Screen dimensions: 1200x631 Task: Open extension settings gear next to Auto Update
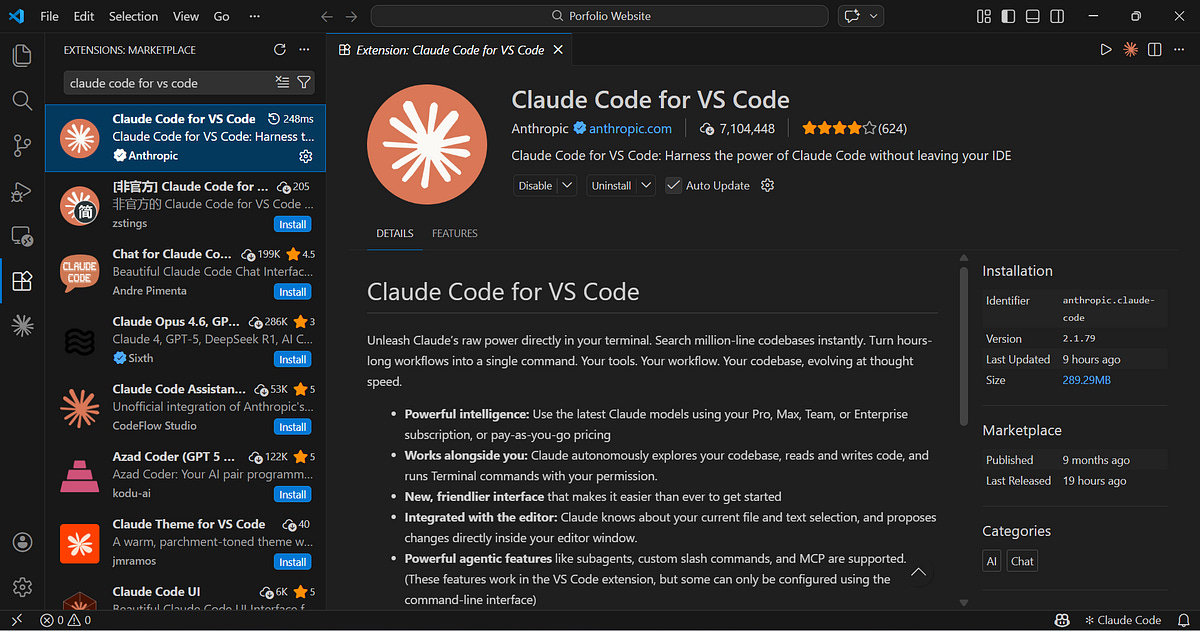click(768, 185)
